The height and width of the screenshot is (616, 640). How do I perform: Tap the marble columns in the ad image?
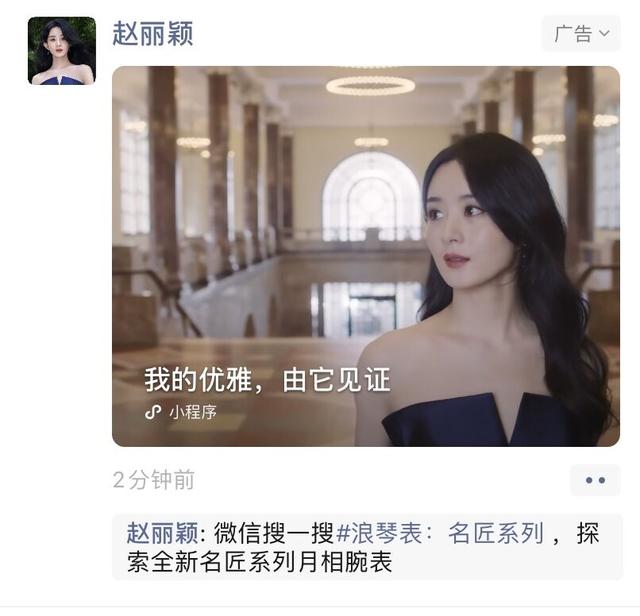162,176
